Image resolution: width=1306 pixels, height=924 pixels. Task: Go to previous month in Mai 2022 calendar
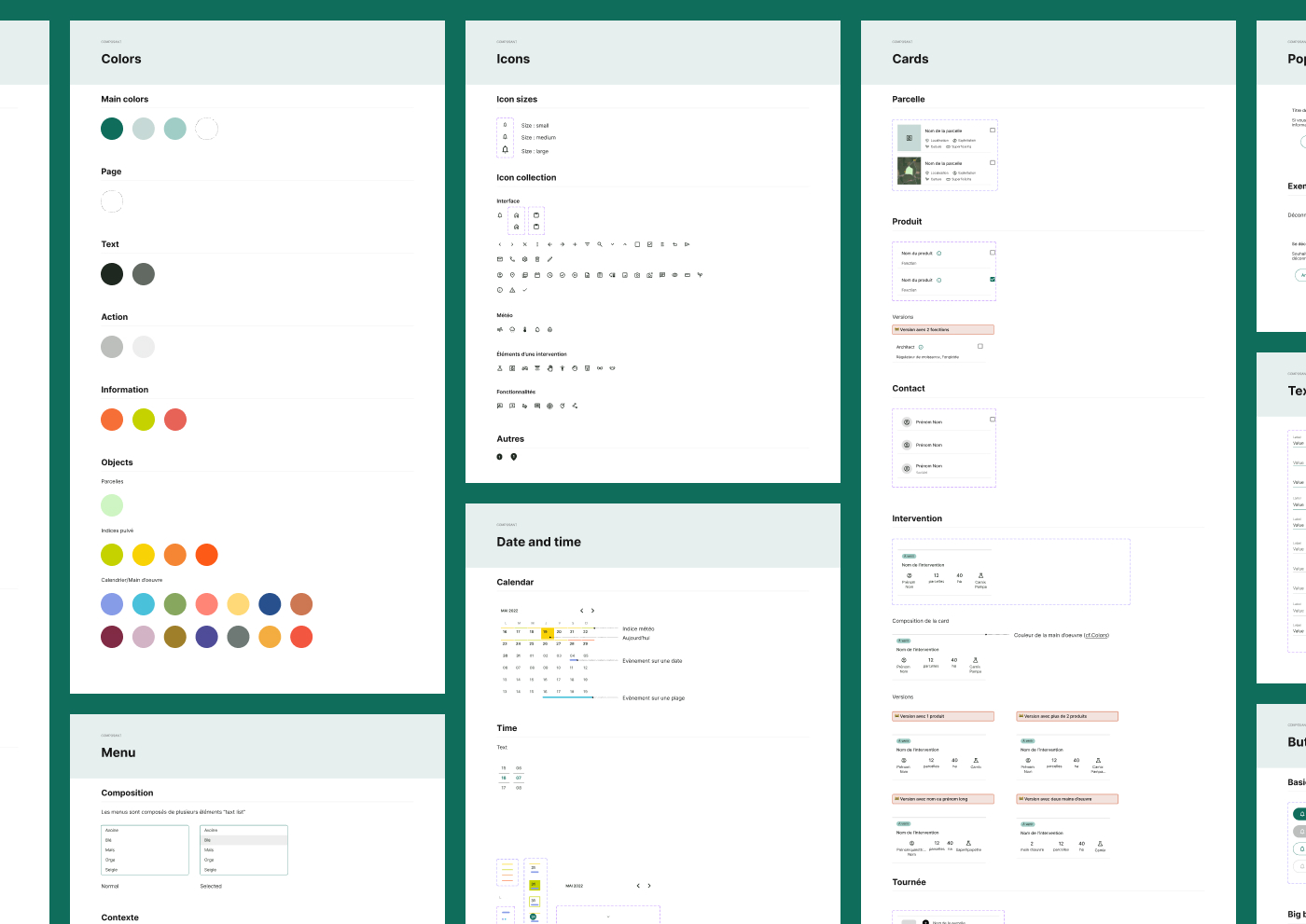(x=581, y=611)
